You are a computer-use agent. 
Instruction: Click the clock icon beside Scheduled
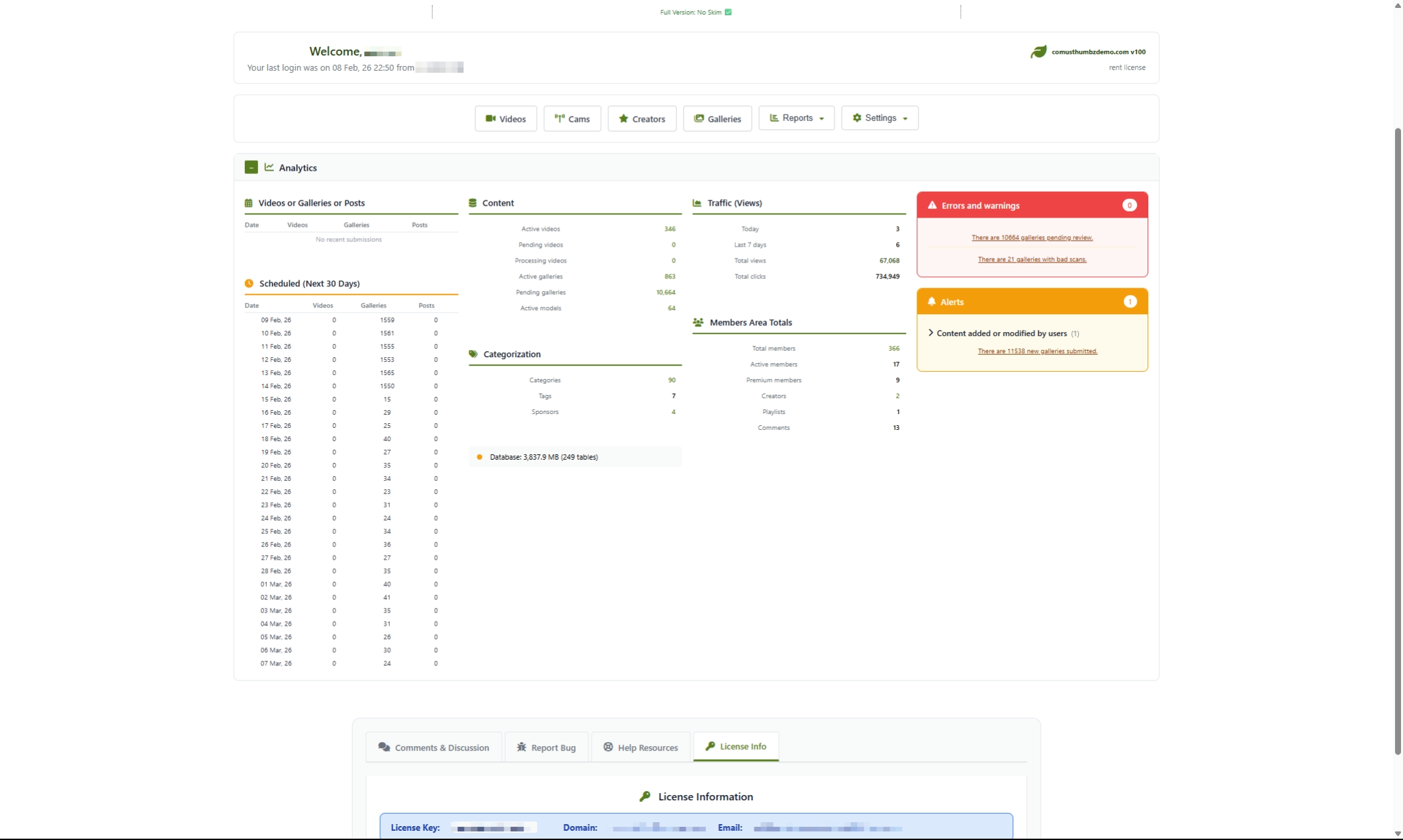249,283
